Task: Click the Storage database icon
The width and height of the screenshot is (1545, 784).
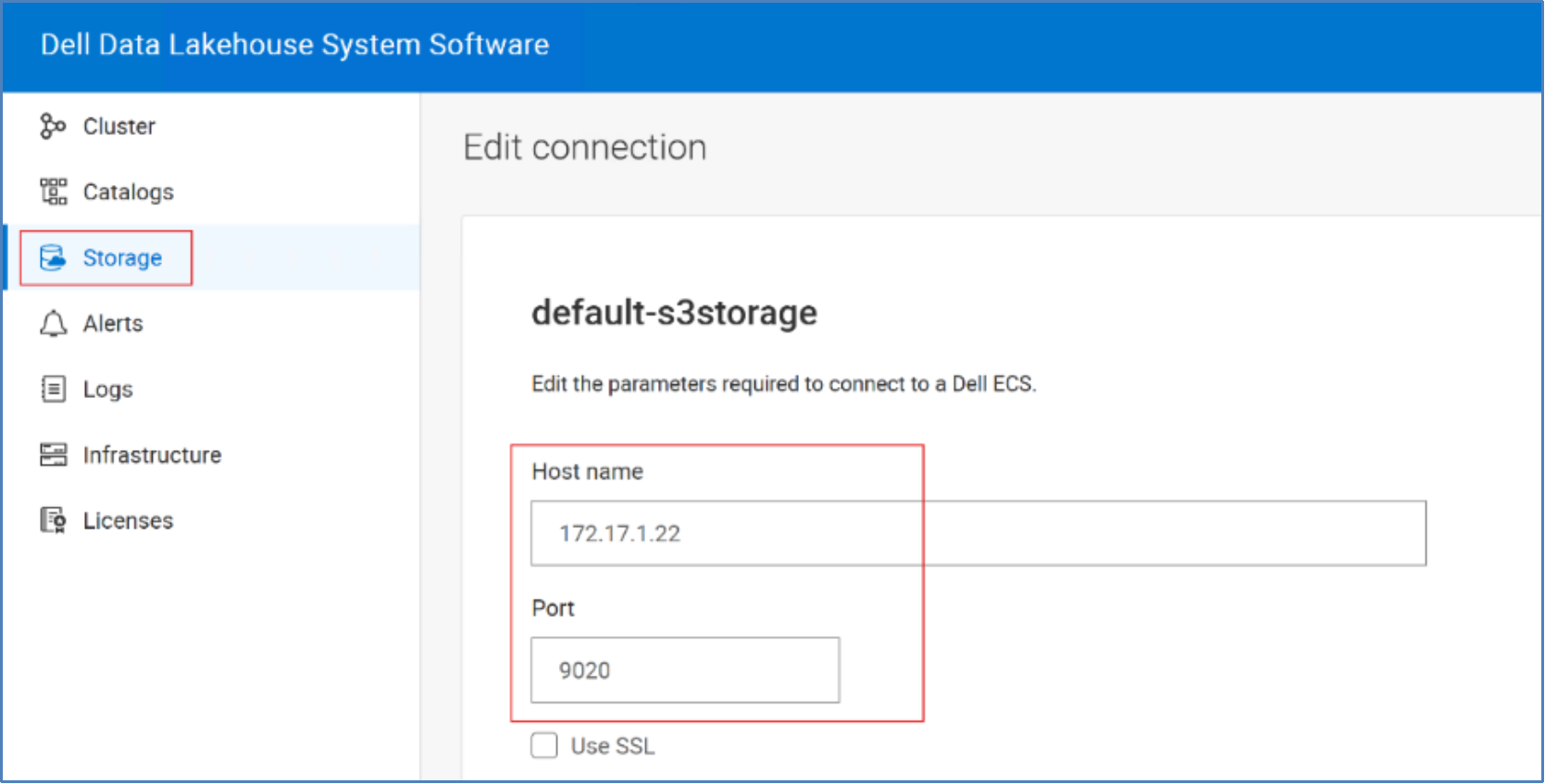Action: point(53,257)
